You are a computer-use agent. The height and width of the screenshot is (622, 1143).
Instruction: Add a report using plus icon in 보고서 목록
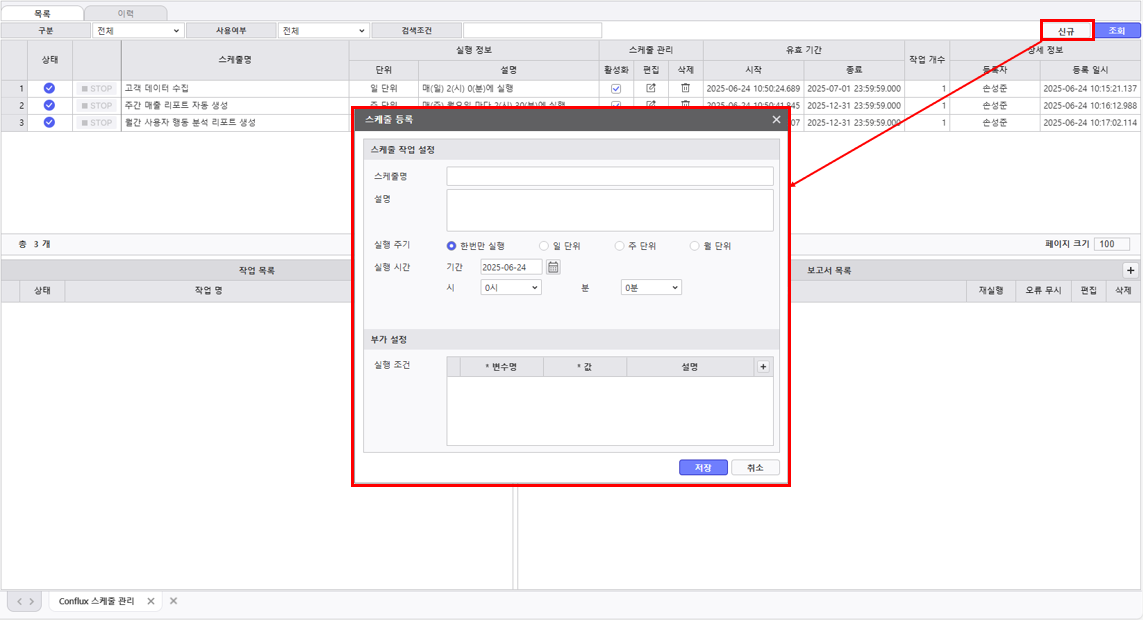[x=1130, y=270]
